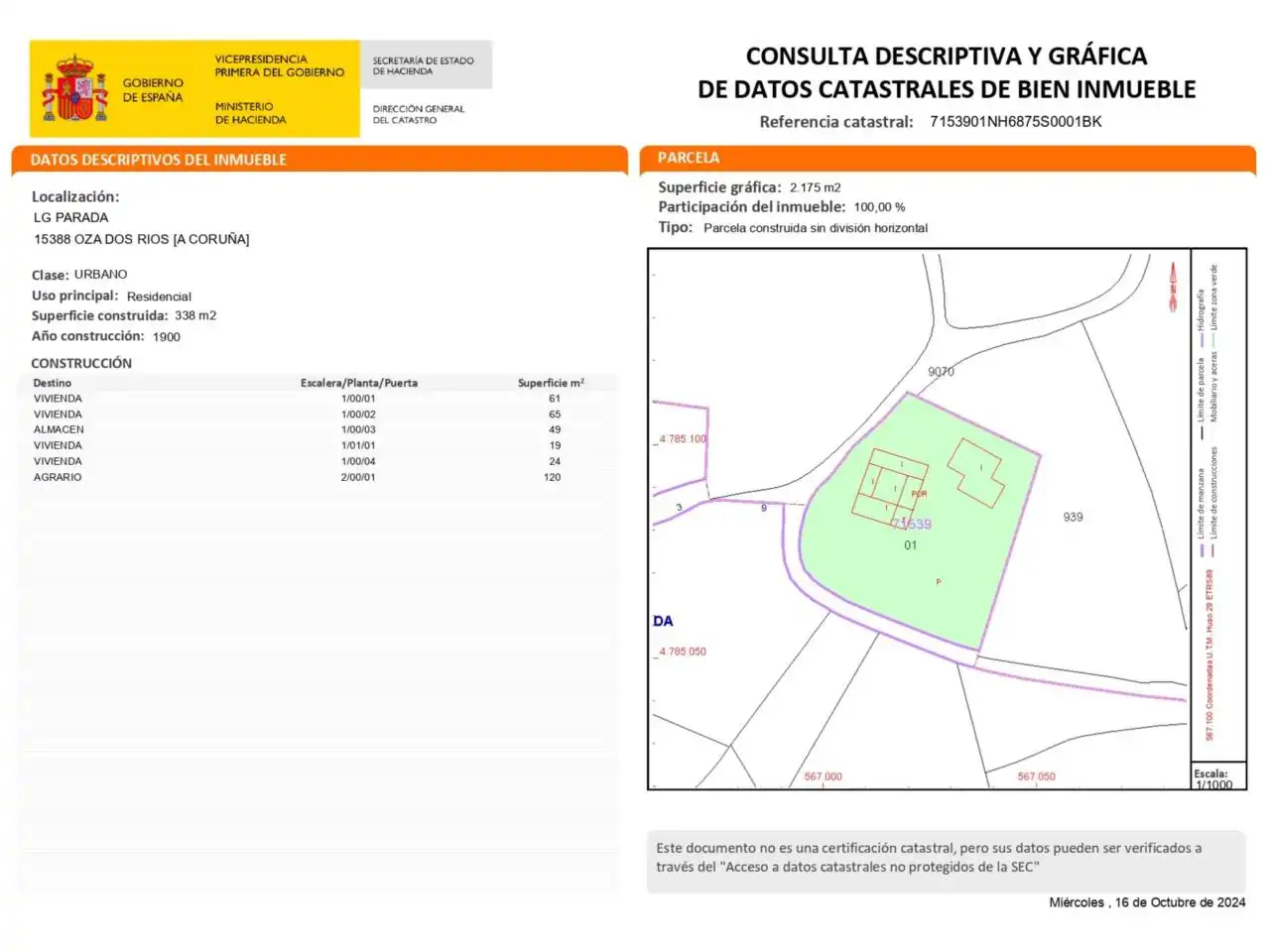Click the 'Localización:' label
This screenshot has height=952, width=1270.
pos(75,196)
